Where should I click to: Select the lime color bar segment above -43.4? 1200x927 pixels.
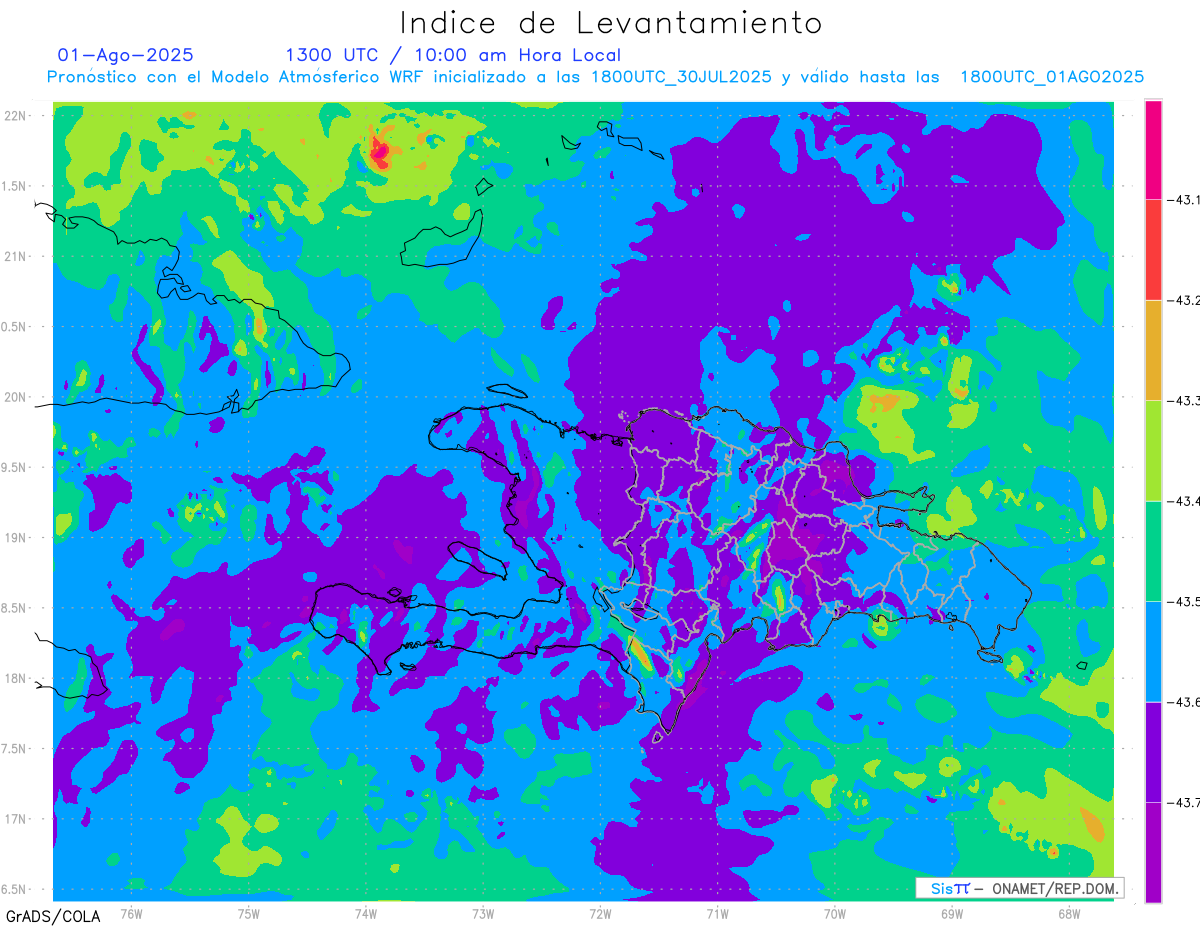coord(1153,451)
